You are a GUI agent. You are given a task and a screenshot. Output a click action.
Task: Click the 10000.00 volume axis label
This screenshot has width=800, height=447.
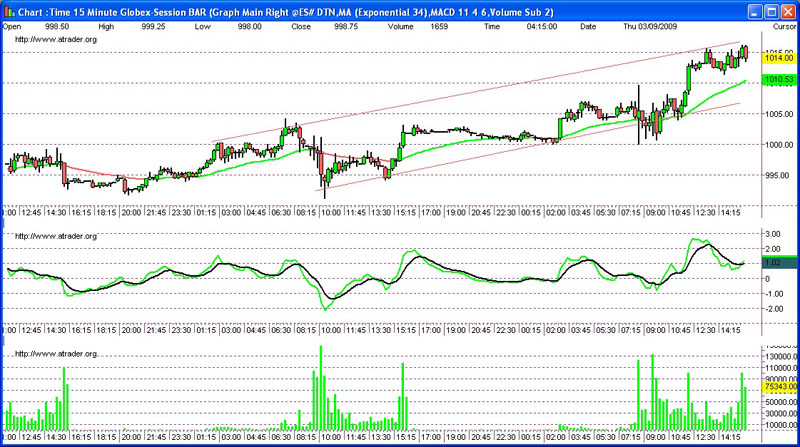(x=781, y=425)
